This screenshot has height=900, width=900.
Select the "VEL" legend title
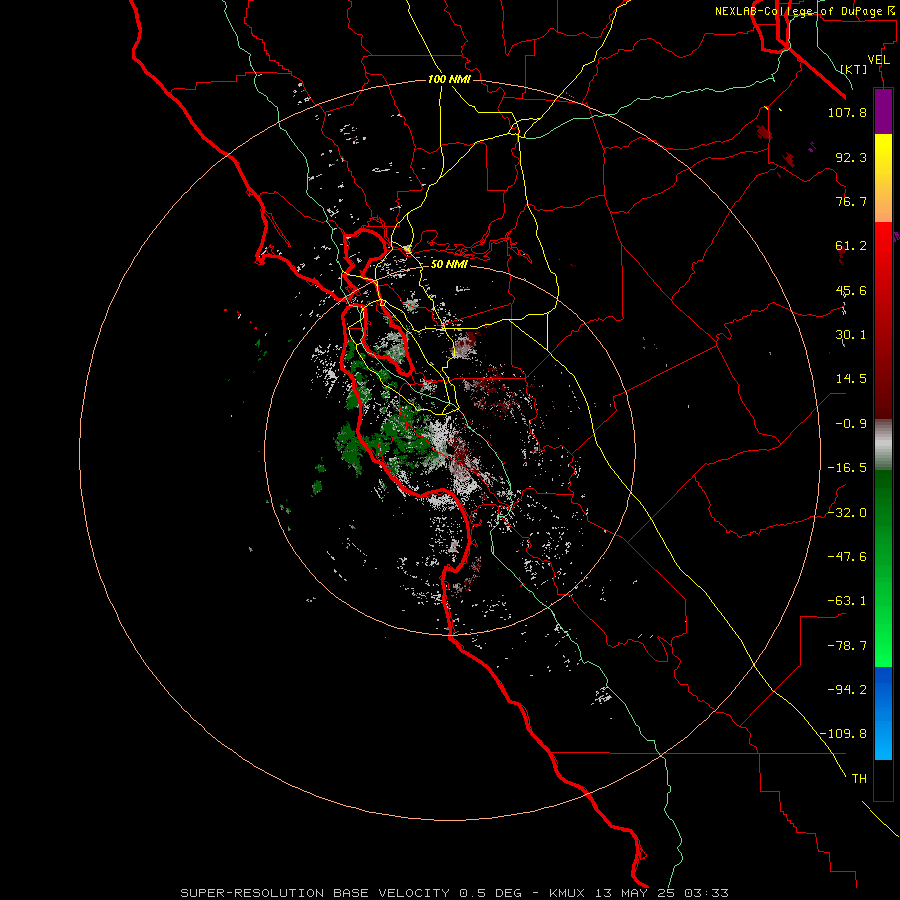[878, 60]
